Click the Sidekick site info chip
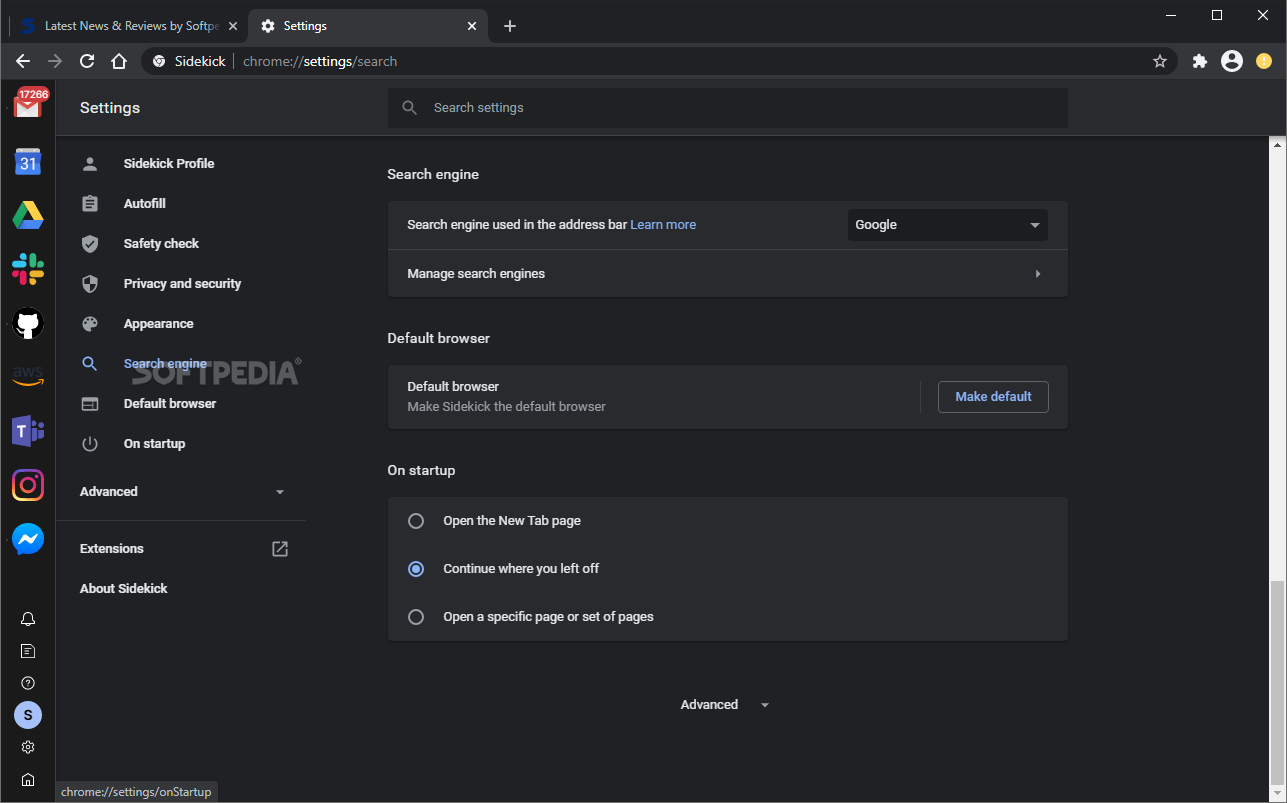Viewport: 1287px width, 803px height. coord(189,62)
